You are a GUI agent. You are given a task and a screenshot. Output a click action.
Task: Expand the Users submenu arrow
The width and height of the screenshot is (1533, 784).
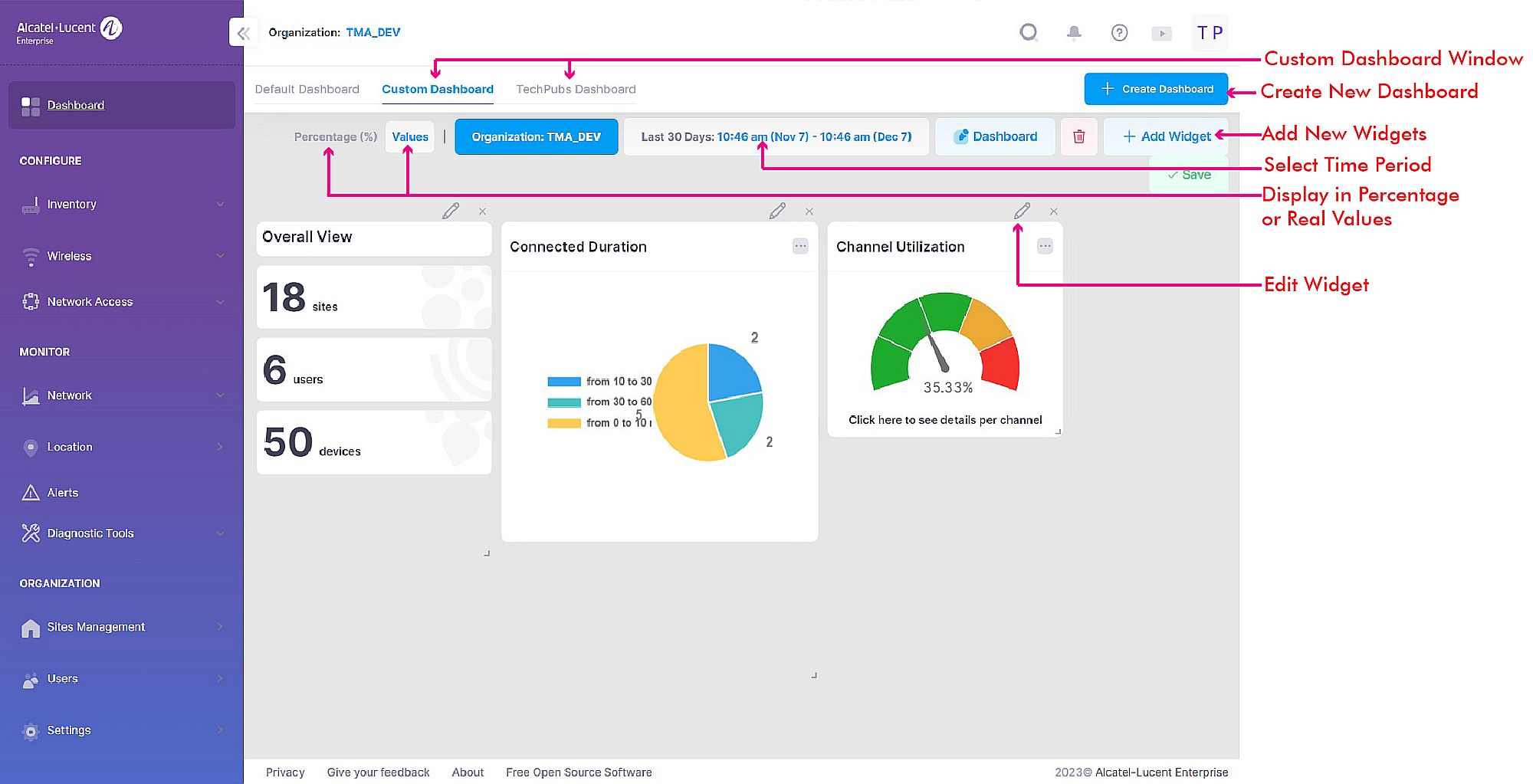(221, 679)
